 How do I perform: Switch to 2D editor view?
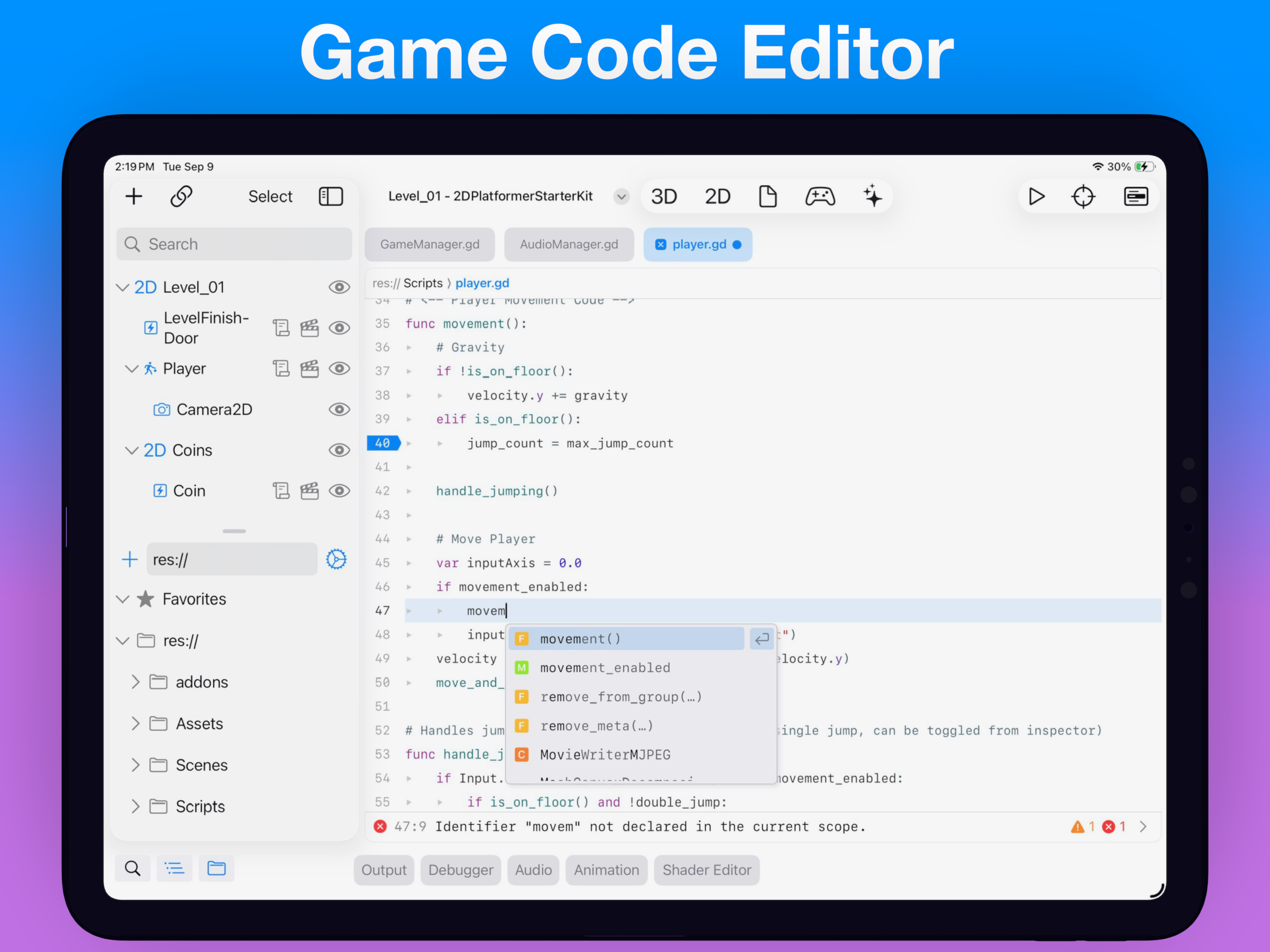717,197
